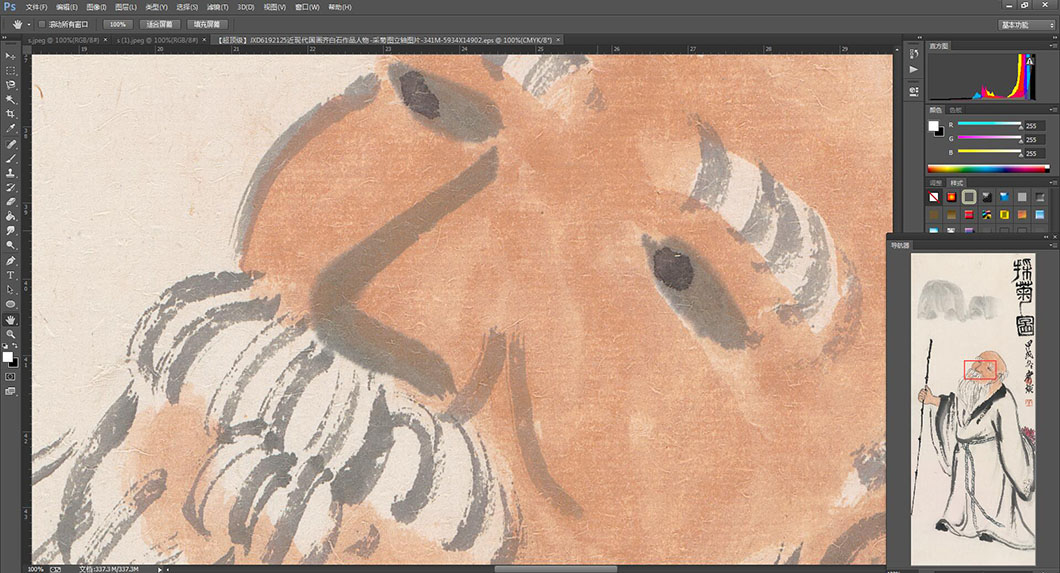Select the Rectangular Marquee tool
Screen dimensions: 1060x573
[x=10, y=71]
